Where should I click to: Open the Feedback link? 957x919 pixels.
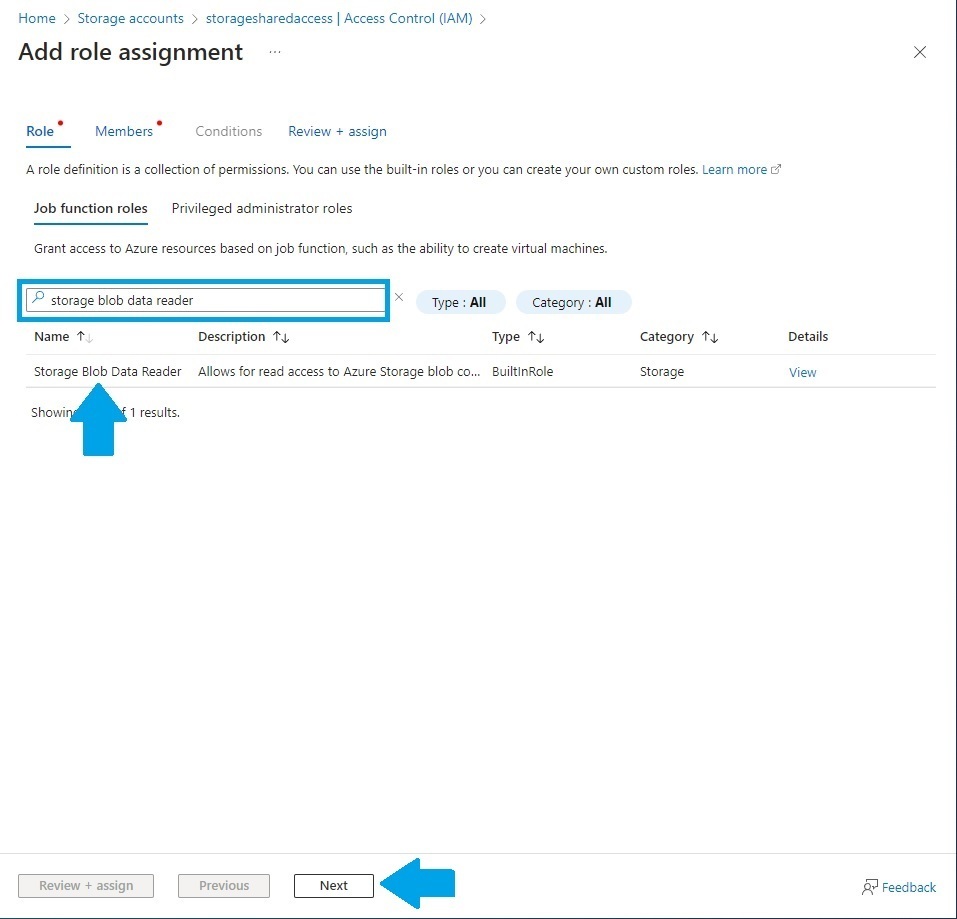(x=908, y=887)
